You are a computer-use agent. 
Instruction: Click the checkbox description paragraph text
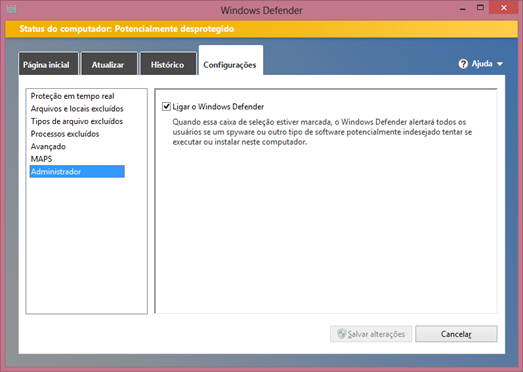coord(322,132)
